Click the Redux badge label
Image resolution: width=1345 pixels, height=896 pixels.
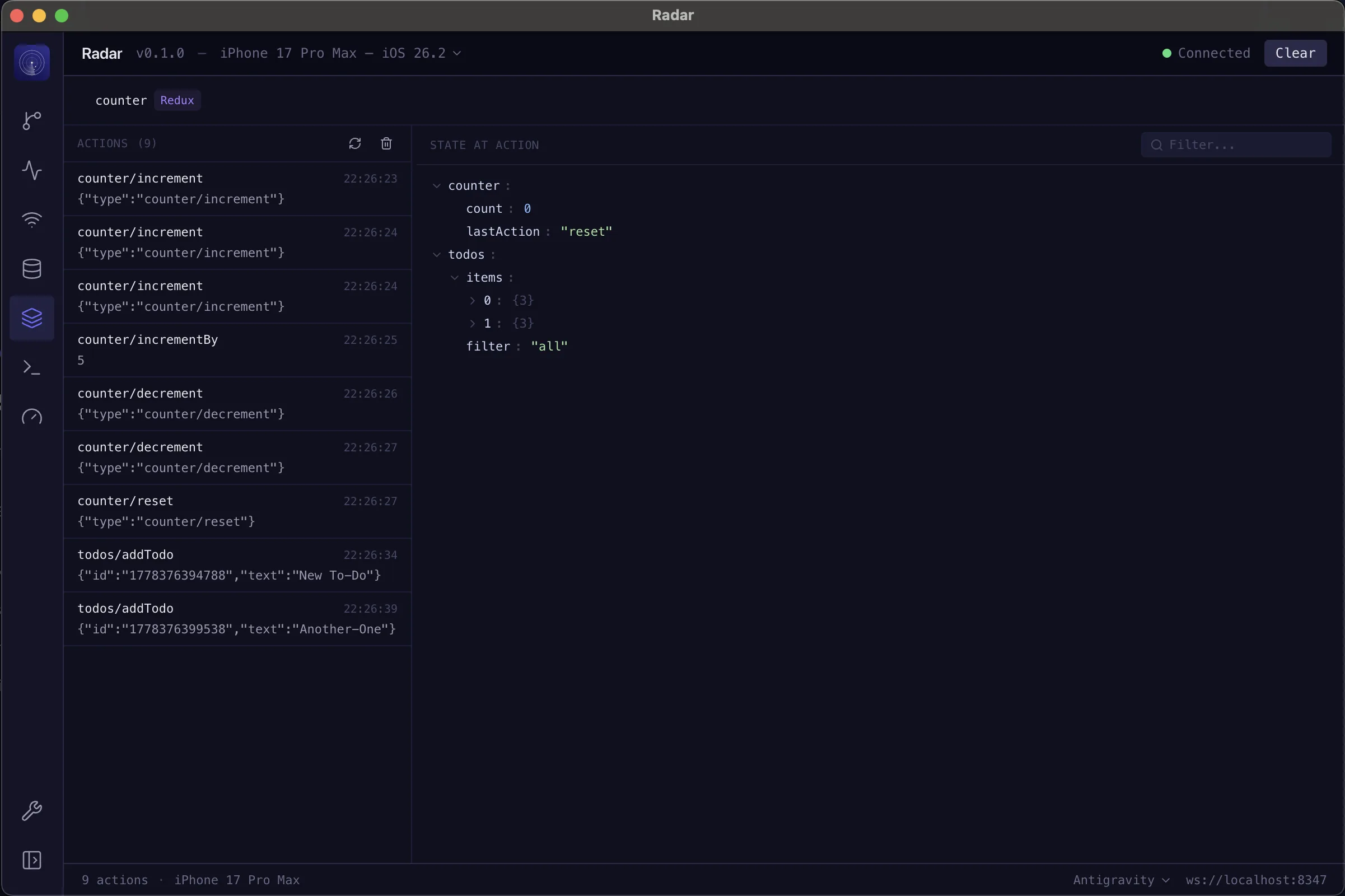point(177,101)
